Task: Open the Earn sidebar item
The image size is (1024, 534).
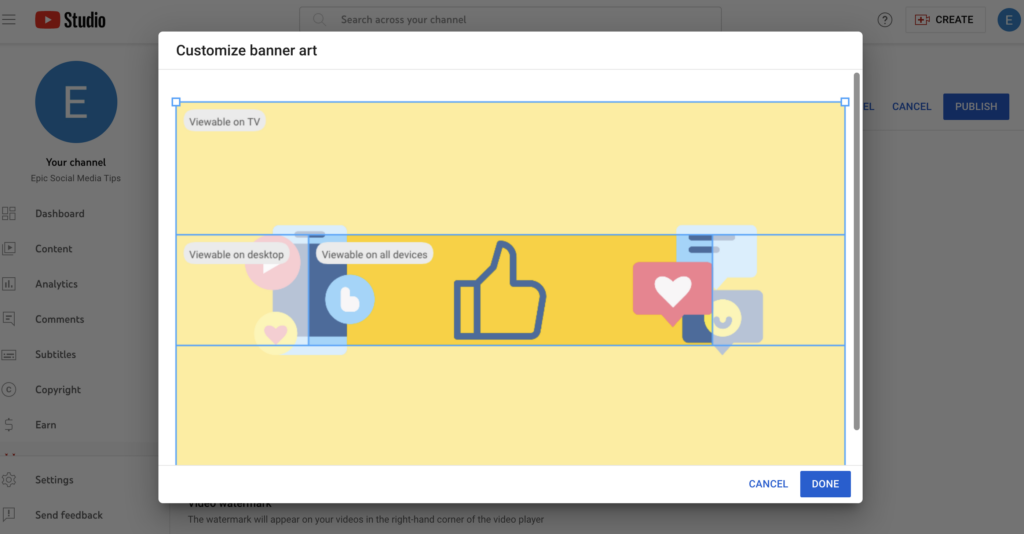Action: 46,425
